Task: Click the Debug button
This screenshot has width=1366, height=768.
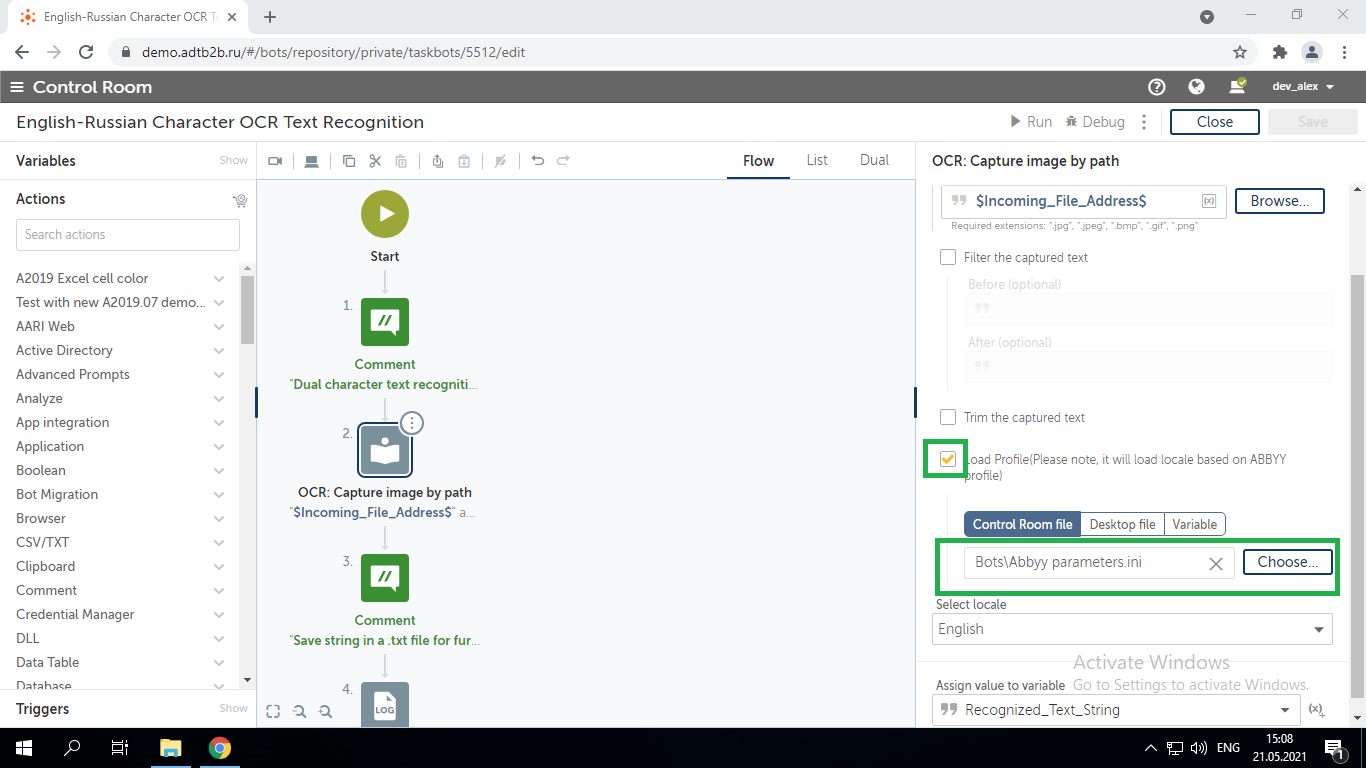Action: [1095, 122]
